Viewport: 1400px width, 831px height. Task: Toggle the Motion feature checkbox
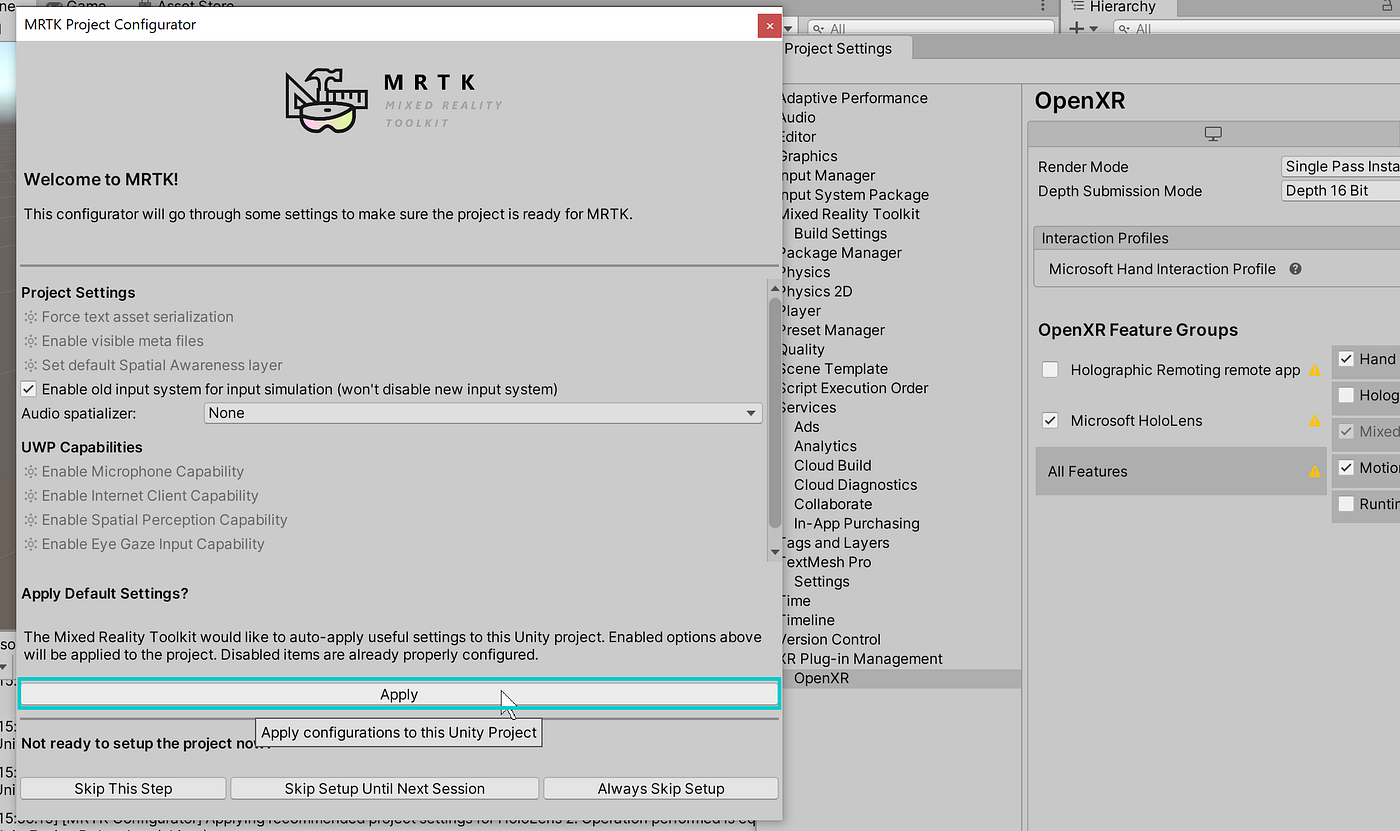1346,468
